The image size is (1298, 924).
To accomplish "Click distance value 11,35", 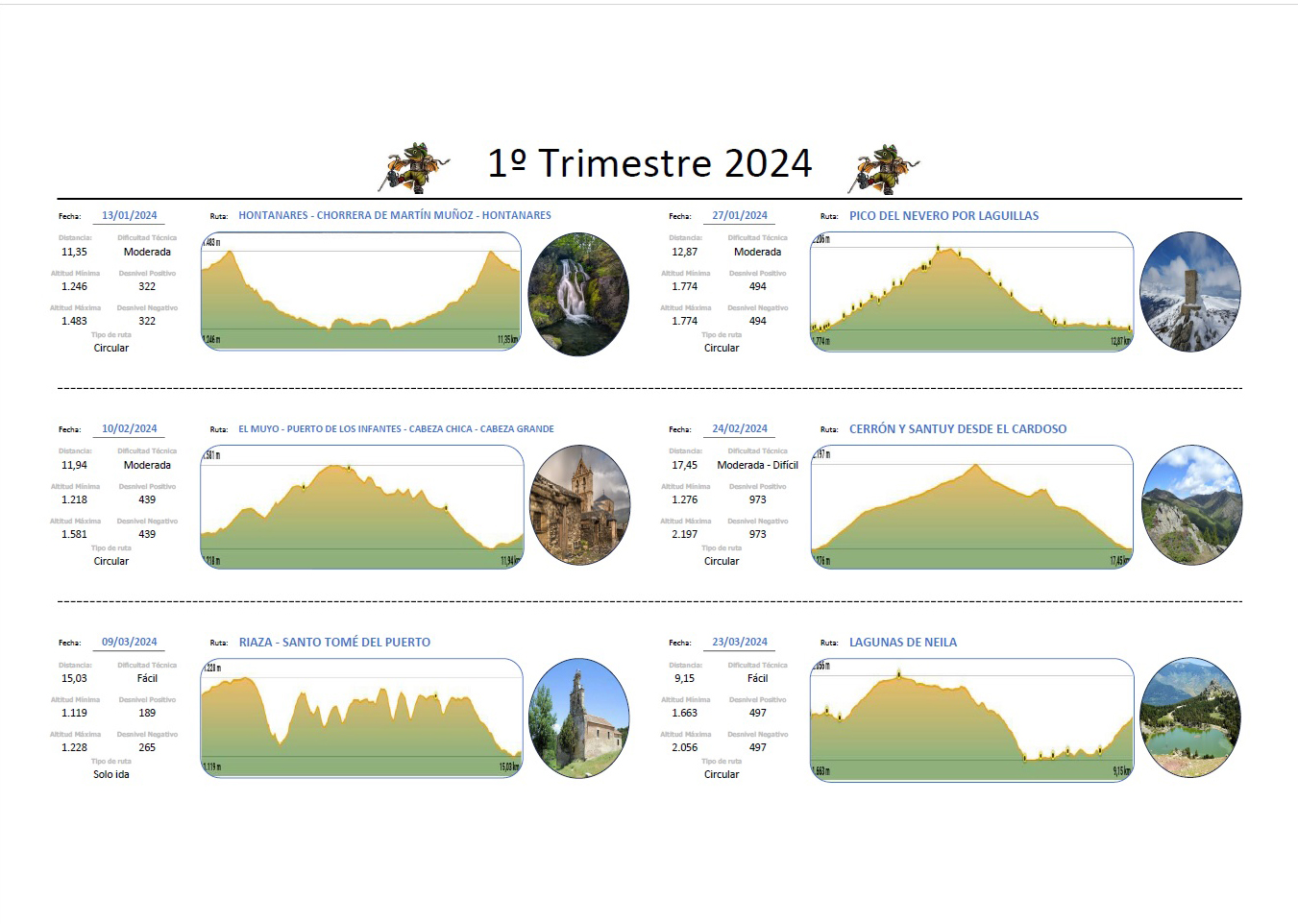I will 74,253.
